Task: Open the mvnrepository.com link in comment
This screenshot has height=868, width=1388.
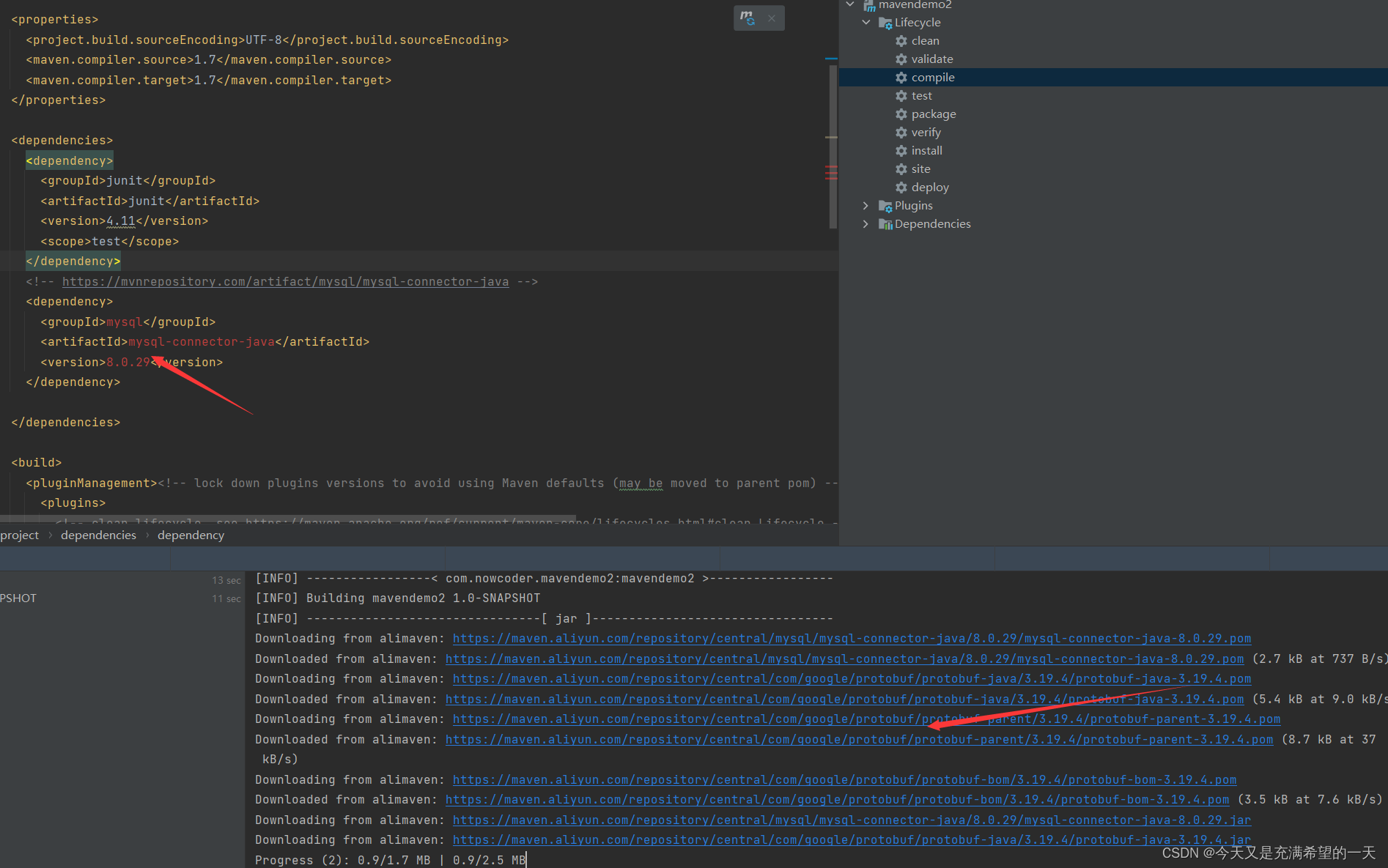Action: pos(285,282)
